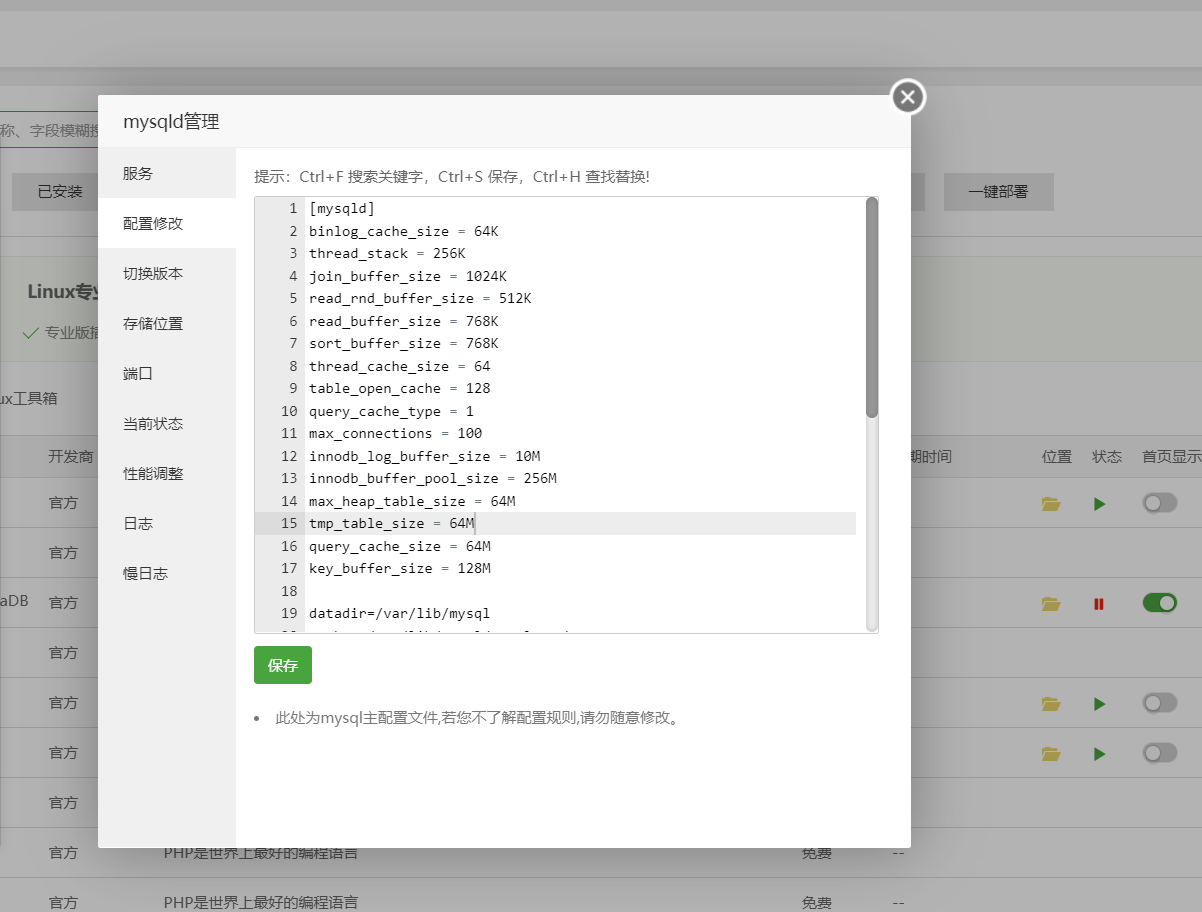The image size is (1202, 912).
Task: Show the 日志 tab
Action: click(167, 523)
